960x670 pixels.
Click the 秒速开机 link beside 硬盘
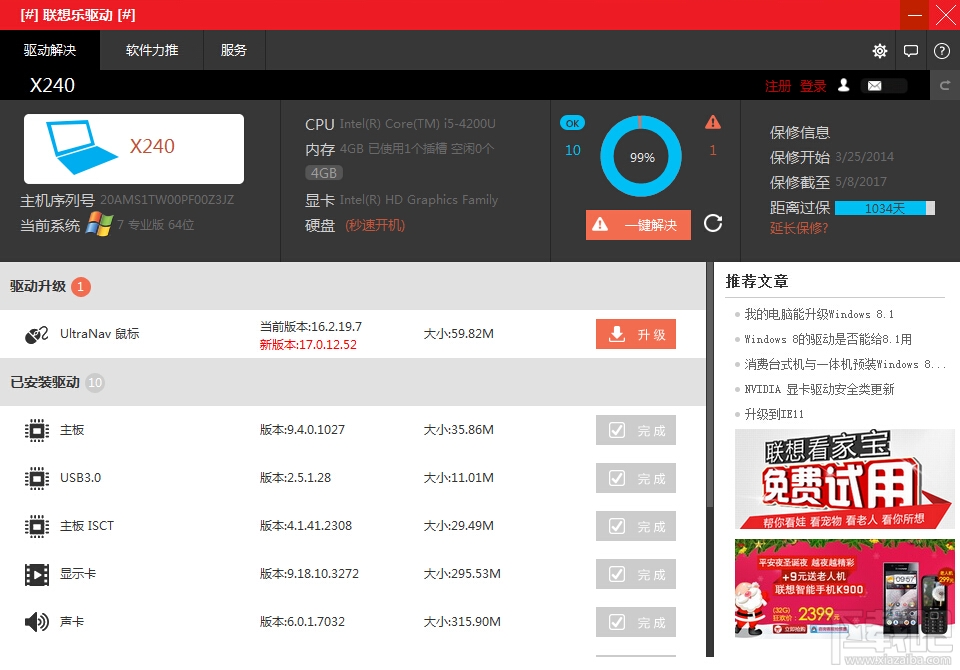tap(375, 225)
